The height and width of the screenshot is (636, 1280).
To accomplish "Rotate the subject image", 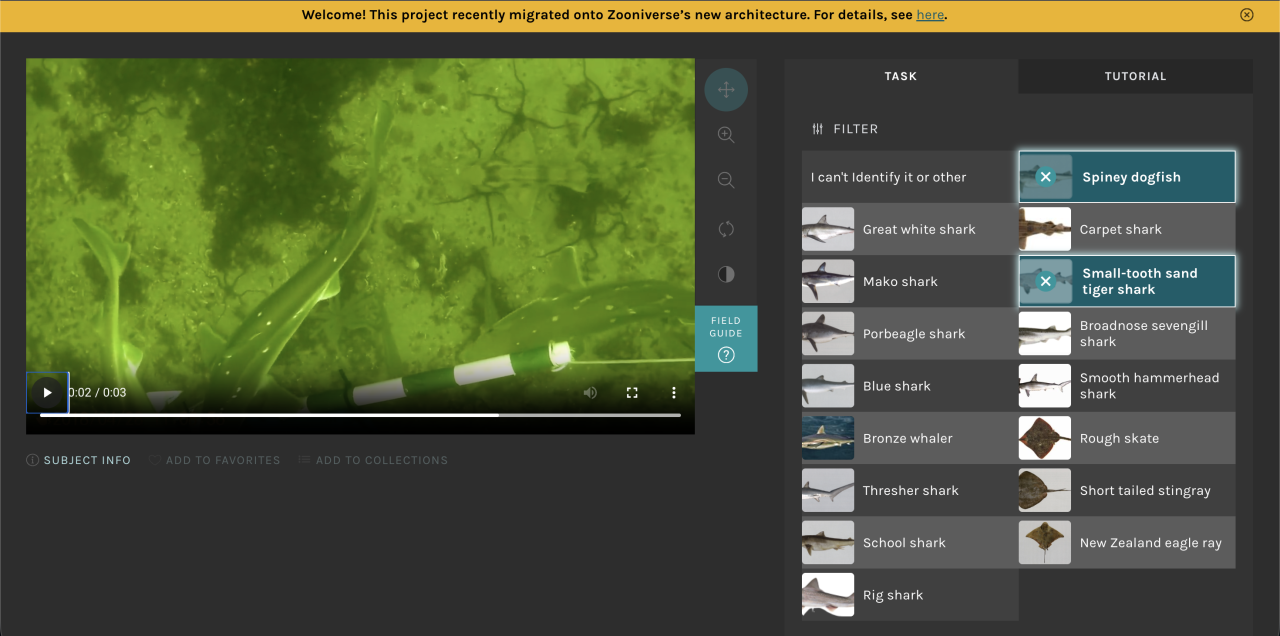I will 726,229.
